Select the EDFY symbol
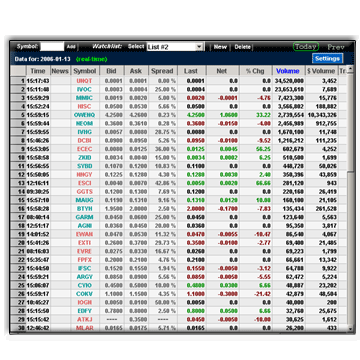Image resolution: width=360 pixels, height=360 pixels. tap(84, 311)
